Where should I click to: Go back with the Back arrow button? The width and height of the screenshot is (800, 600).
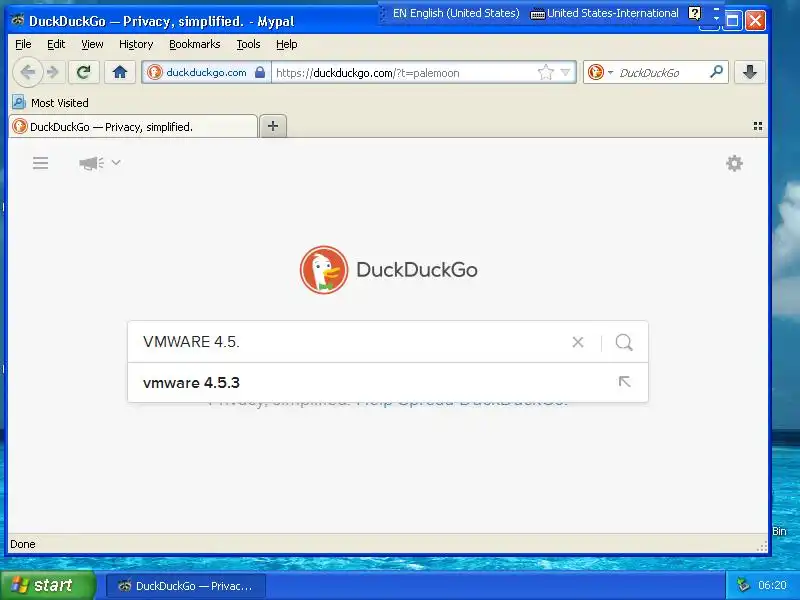(x=28, y=72)
